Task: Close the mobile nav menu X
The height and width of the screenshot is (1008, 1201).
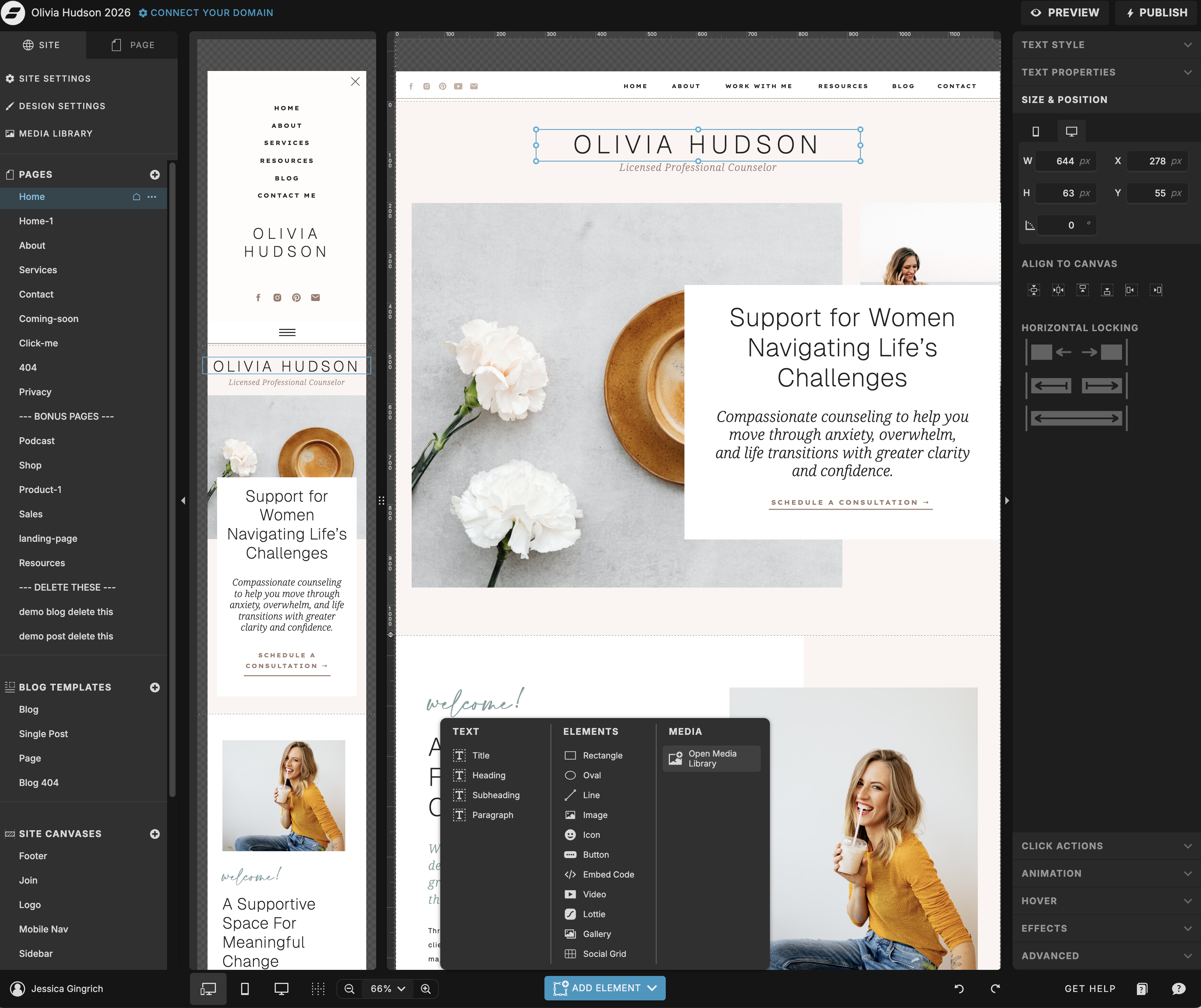Action: [x=355, y=81]
